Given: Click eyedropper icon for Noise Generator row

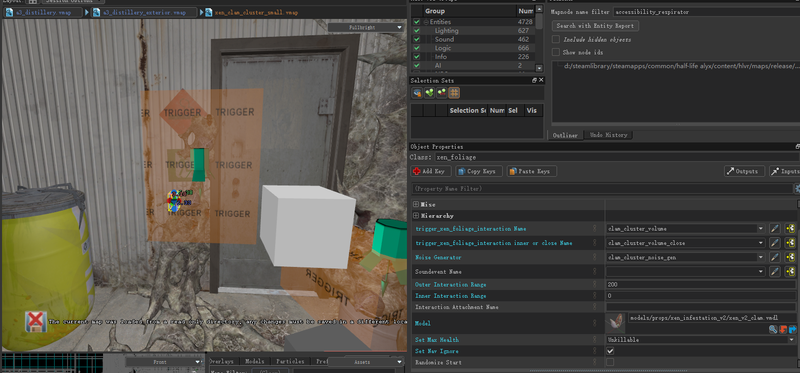Looking at the screenshot, I should 774,258.
